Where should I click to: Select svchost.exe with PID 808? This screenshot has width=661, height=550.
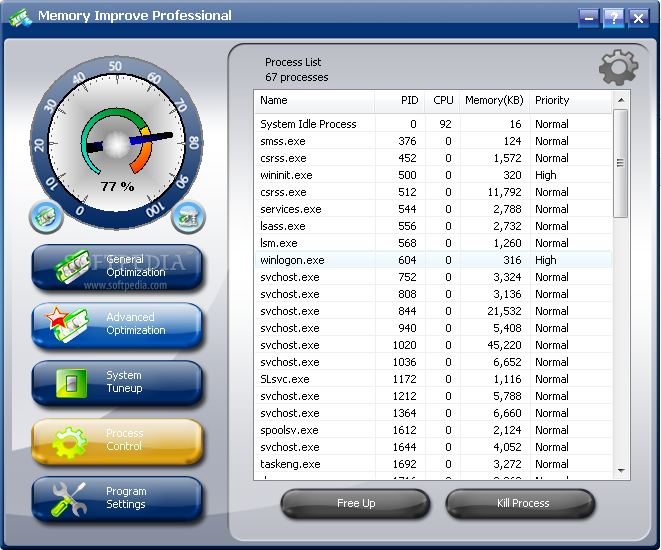point(433,294)
